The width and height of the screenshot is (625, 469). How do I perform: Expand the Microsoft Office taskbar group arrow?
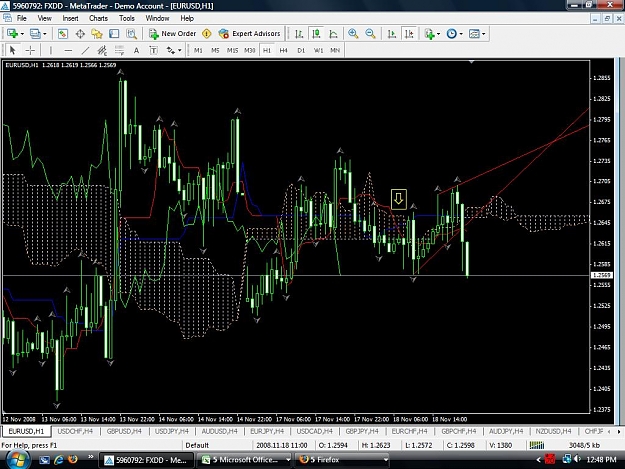click(288, 460)
